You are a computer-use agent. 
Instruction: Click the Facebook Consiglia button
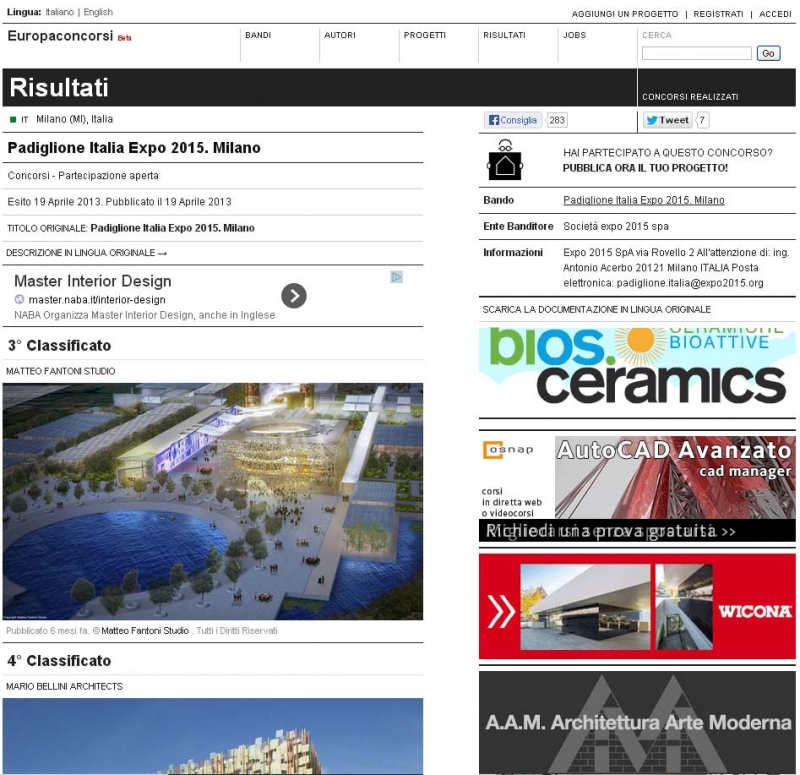click(x=513, y=120)
